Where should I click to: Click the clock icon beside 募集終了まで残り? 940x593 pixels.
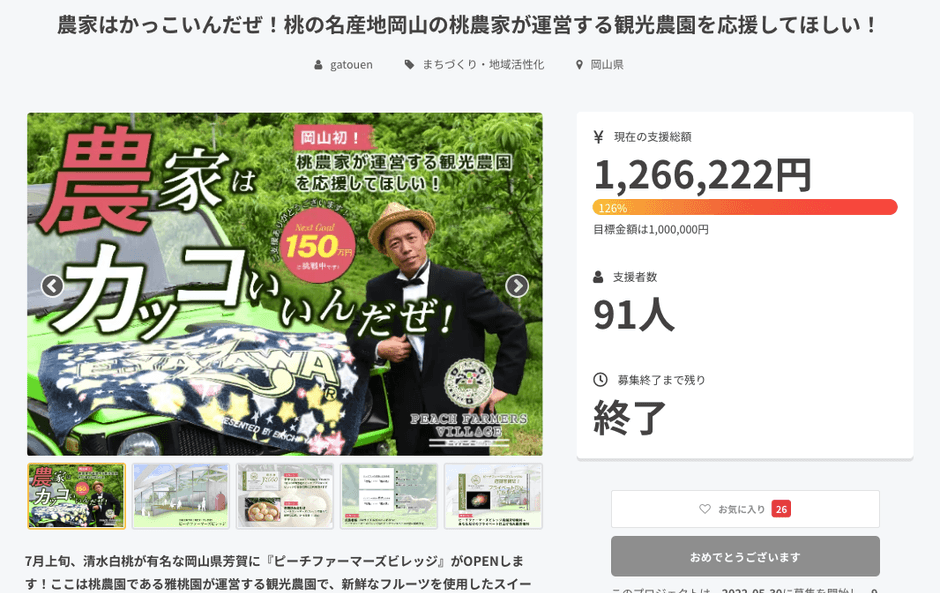600,380
